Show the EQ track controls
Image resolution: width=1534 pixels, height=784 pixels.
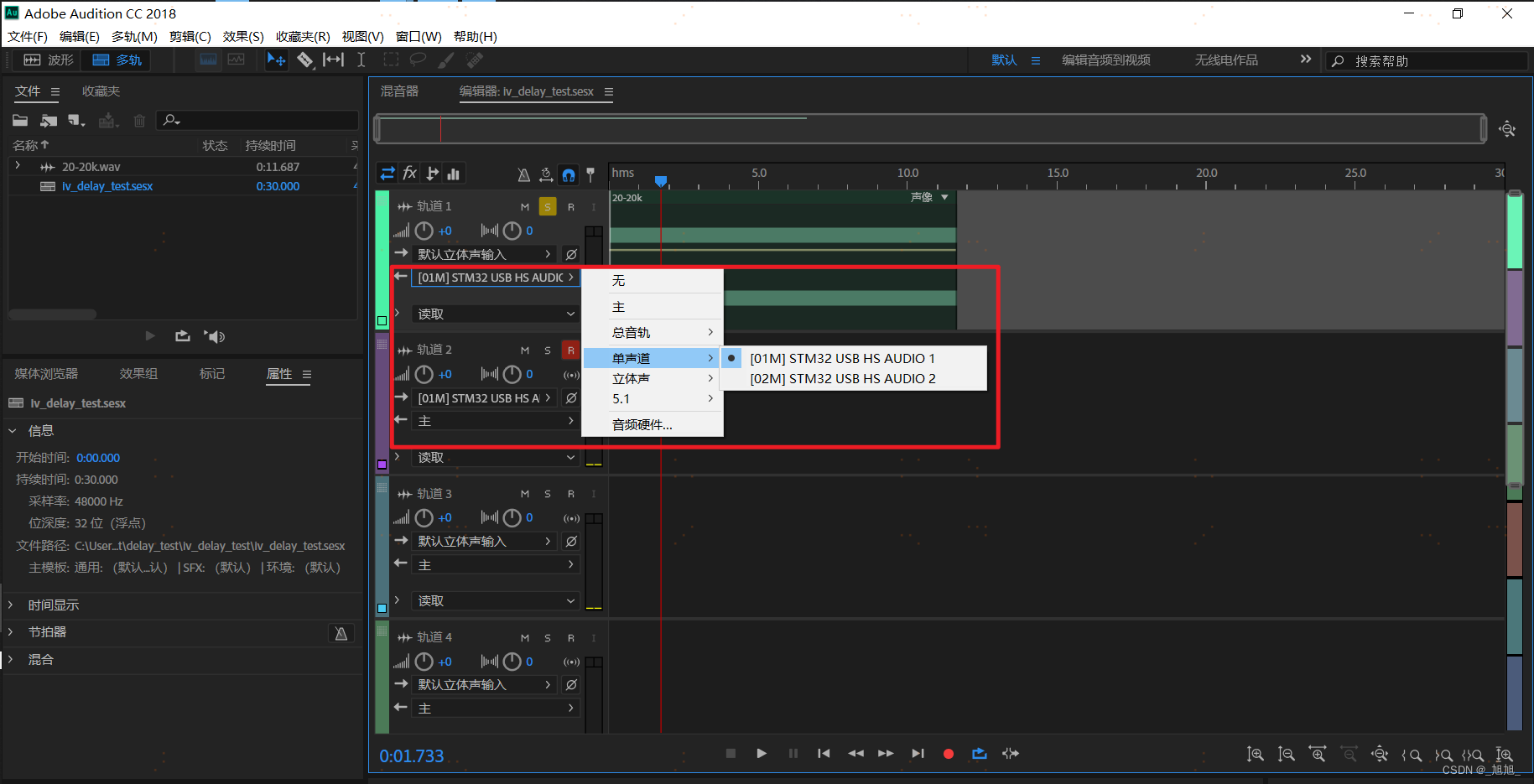point(454,174)
